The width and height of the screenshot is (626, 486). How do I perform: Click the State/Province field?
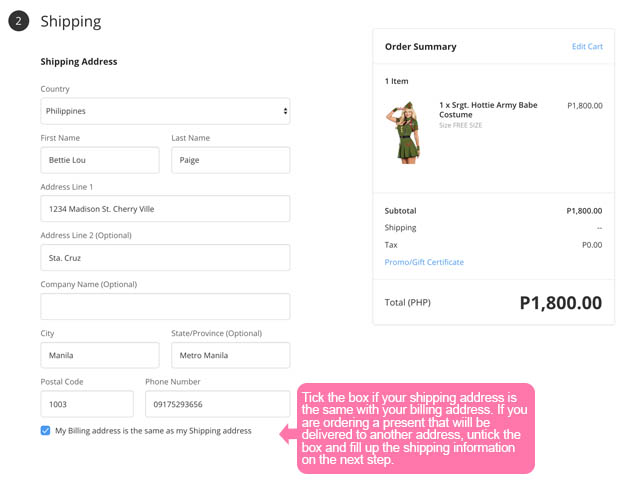230,355
